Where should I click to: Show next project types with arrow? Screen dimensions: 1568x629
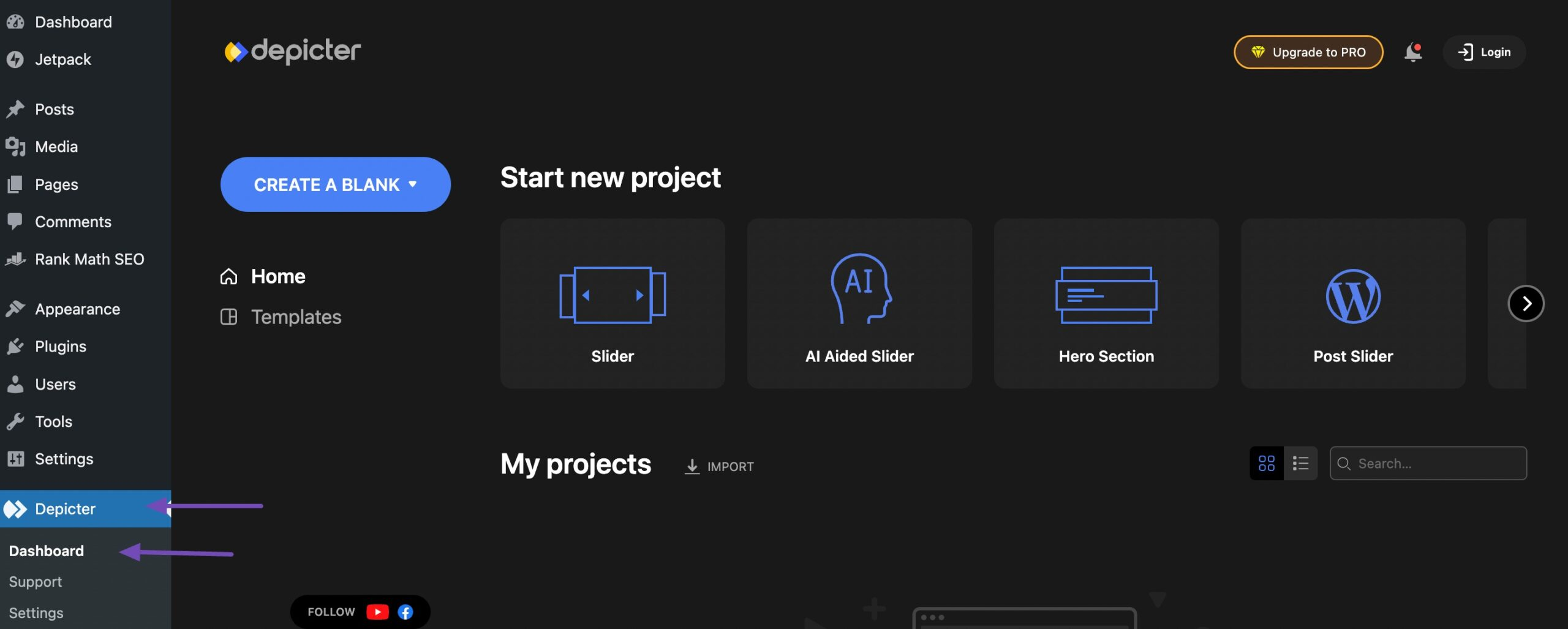1526,303
